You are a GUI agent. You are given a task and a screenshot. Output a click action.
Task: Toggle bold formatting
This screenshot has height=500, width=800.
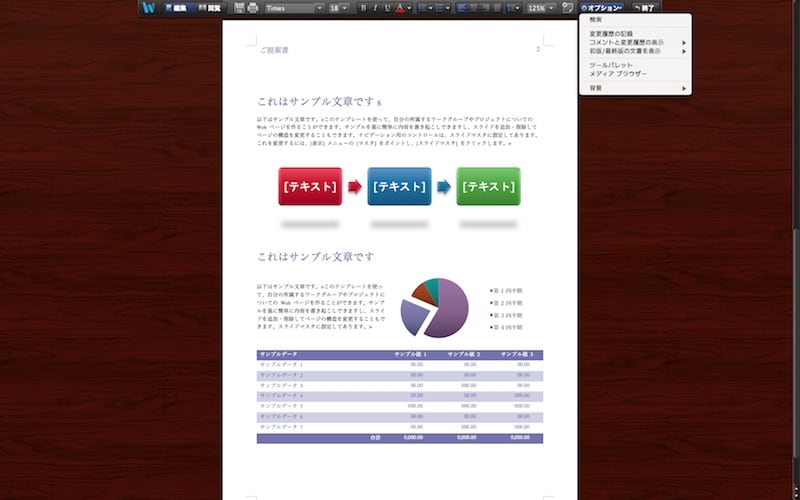click(x=363, y=8)
